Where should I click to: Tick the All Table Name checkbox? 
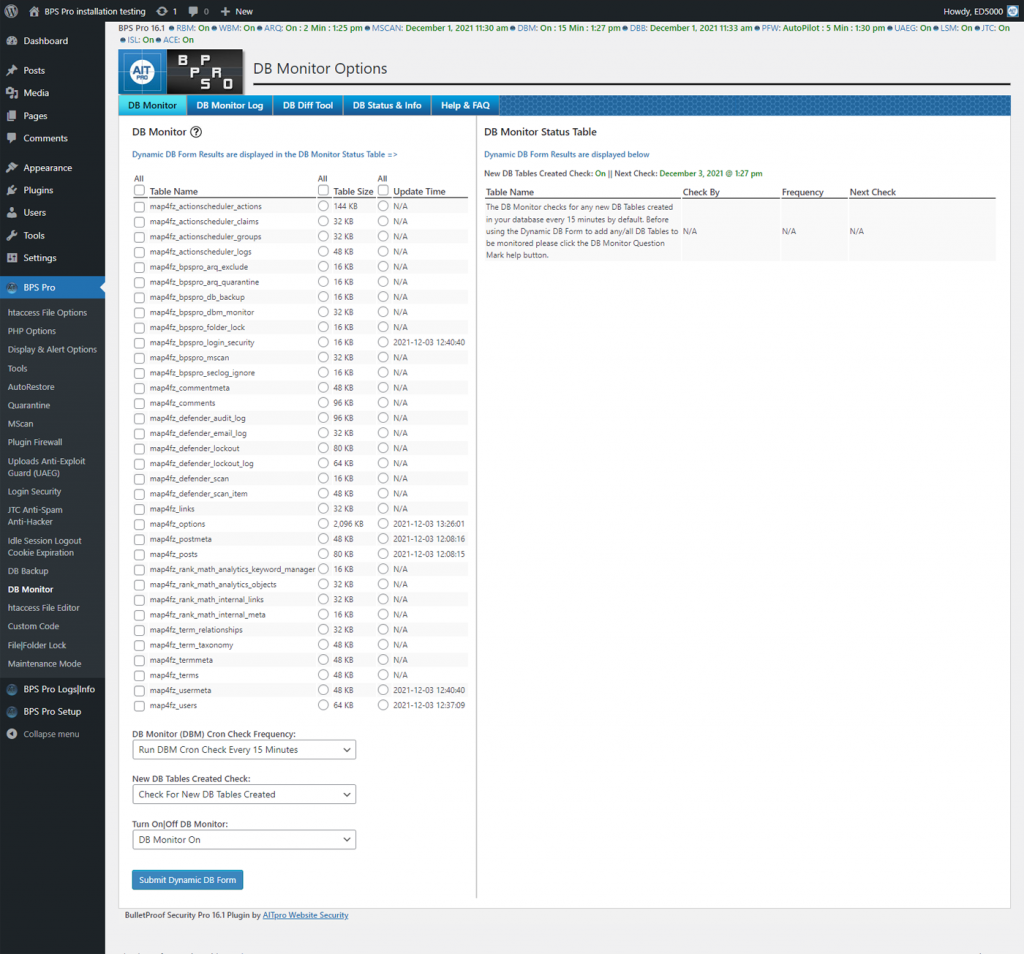tap(139, 191)
